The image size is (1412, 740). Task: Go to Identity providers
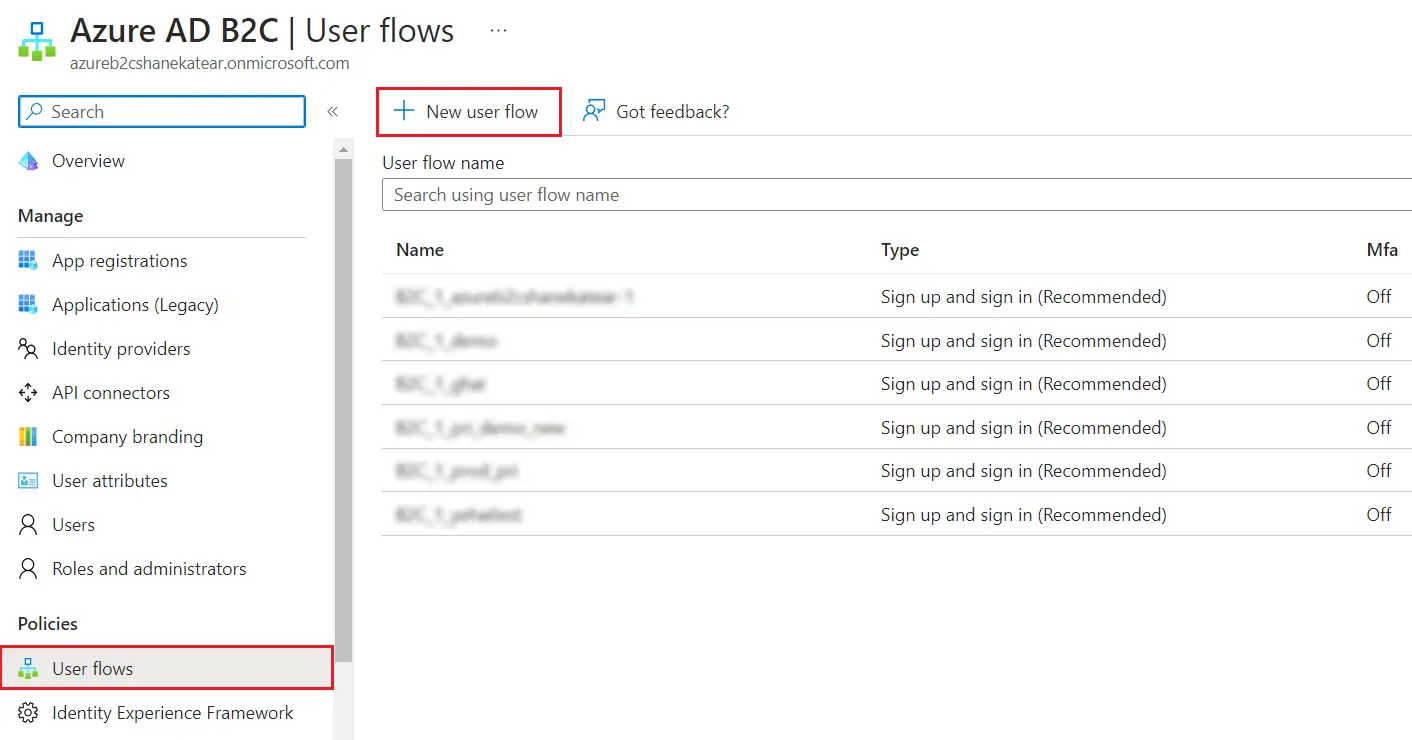tap(121, 349)
